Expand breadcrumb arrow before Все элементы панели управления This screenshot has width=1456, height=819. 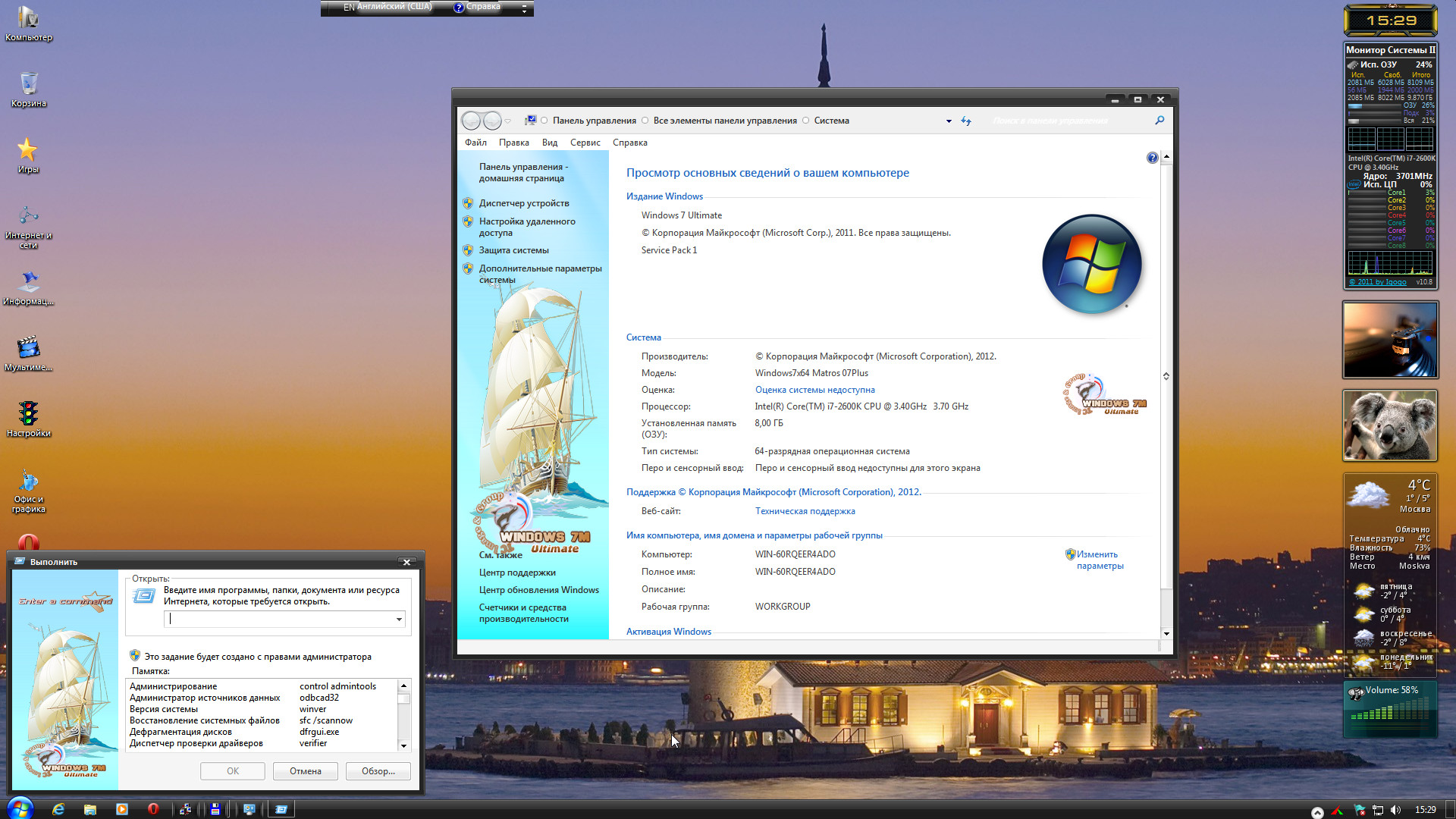(x=645, y=121)
